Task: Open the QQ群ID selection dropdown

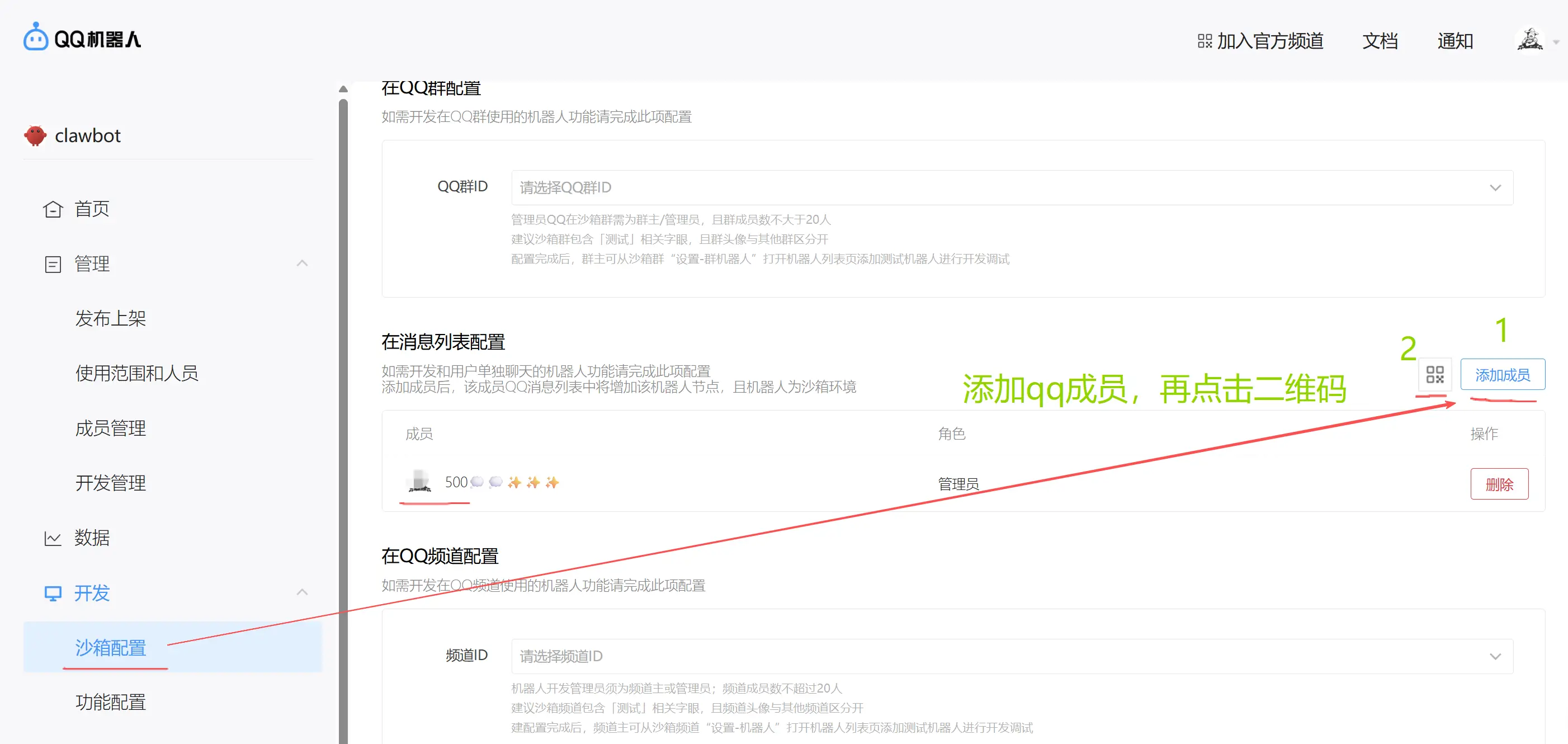Action: (x=1012, y=187)
